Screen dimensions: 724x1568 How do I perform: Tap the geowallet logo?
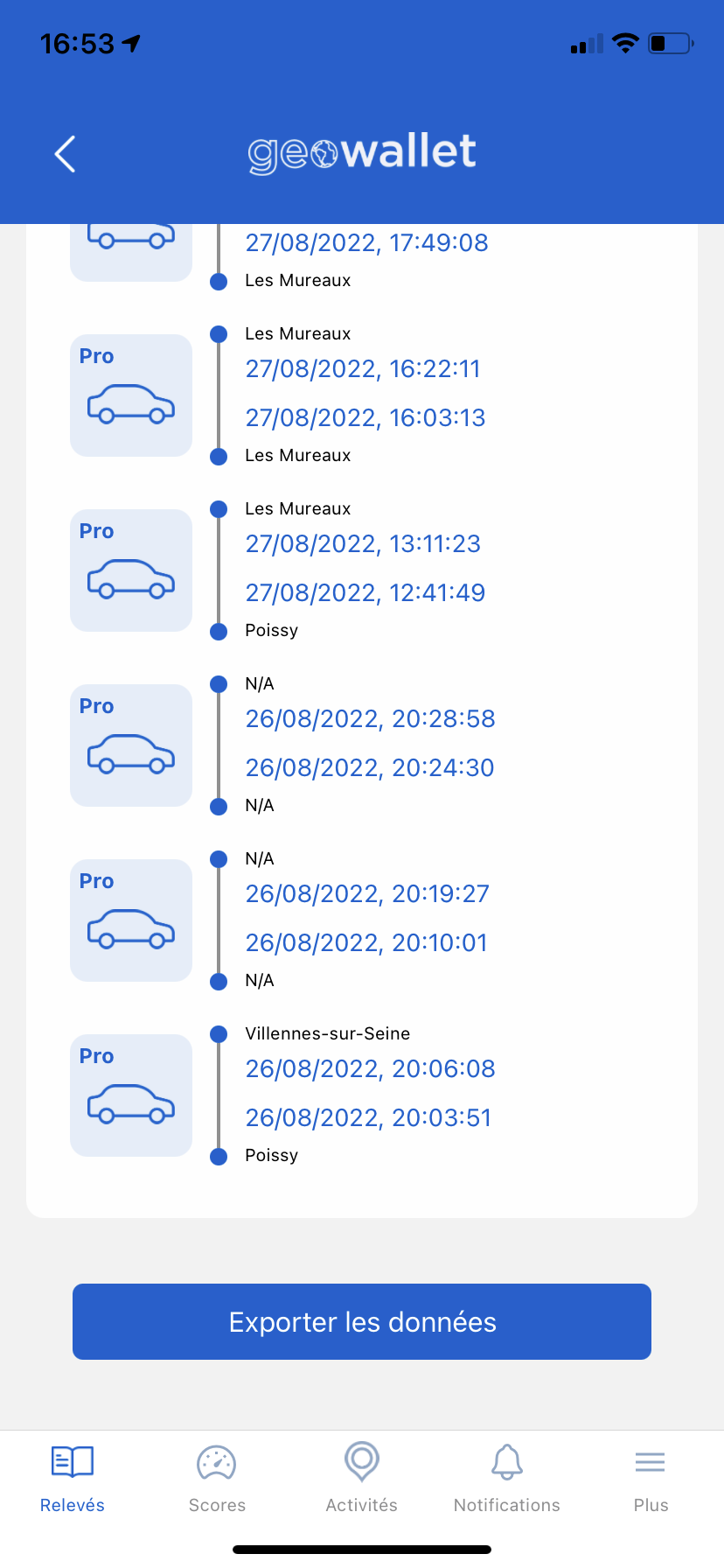362,152
